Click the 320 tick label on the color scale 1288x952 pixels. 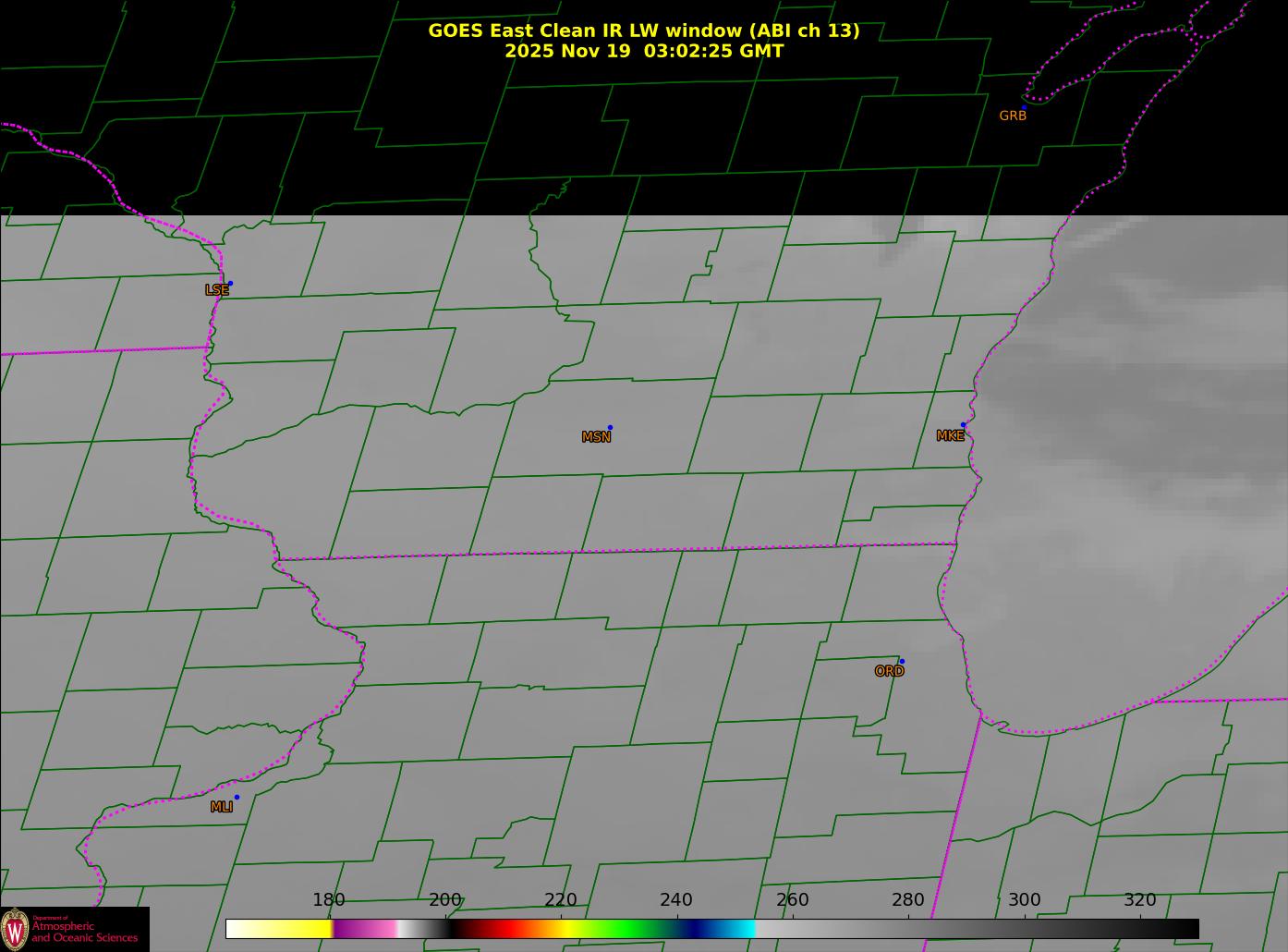(x=1139, y=900)
